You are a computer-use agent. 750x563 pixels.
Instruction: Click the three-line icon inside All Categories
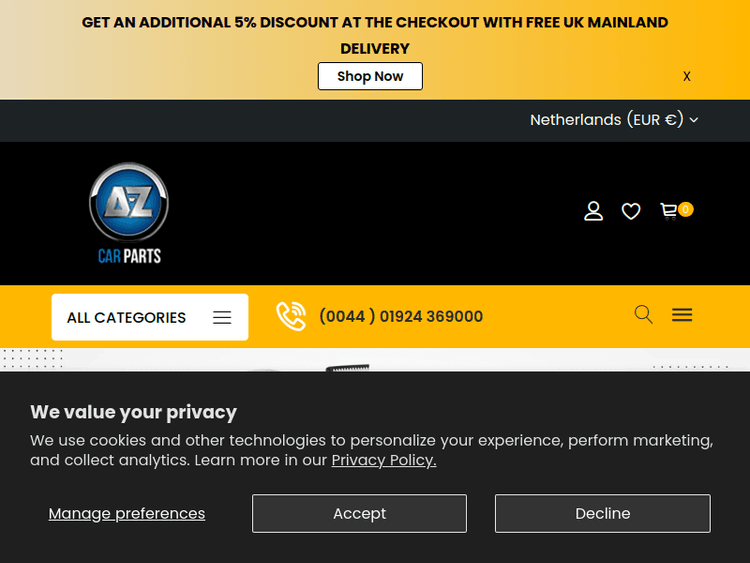(222, 317)
